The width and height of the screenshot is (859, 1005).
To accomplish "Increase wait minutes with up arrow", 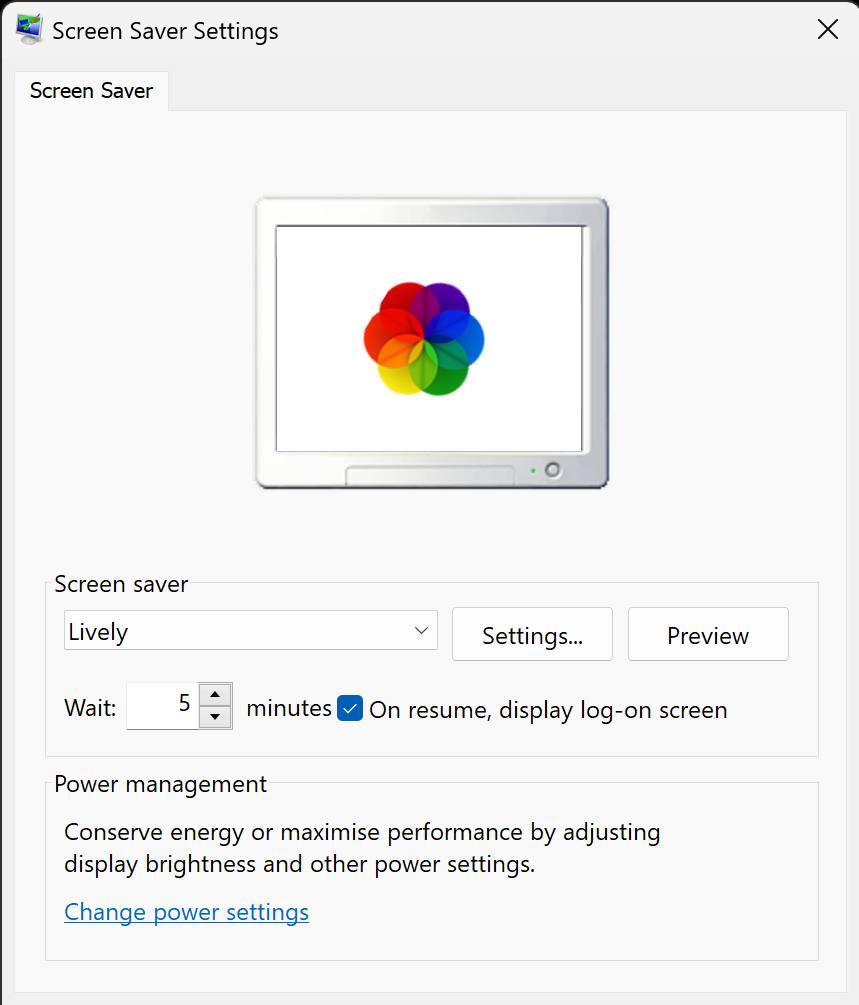I will click(x=215, y=696).
